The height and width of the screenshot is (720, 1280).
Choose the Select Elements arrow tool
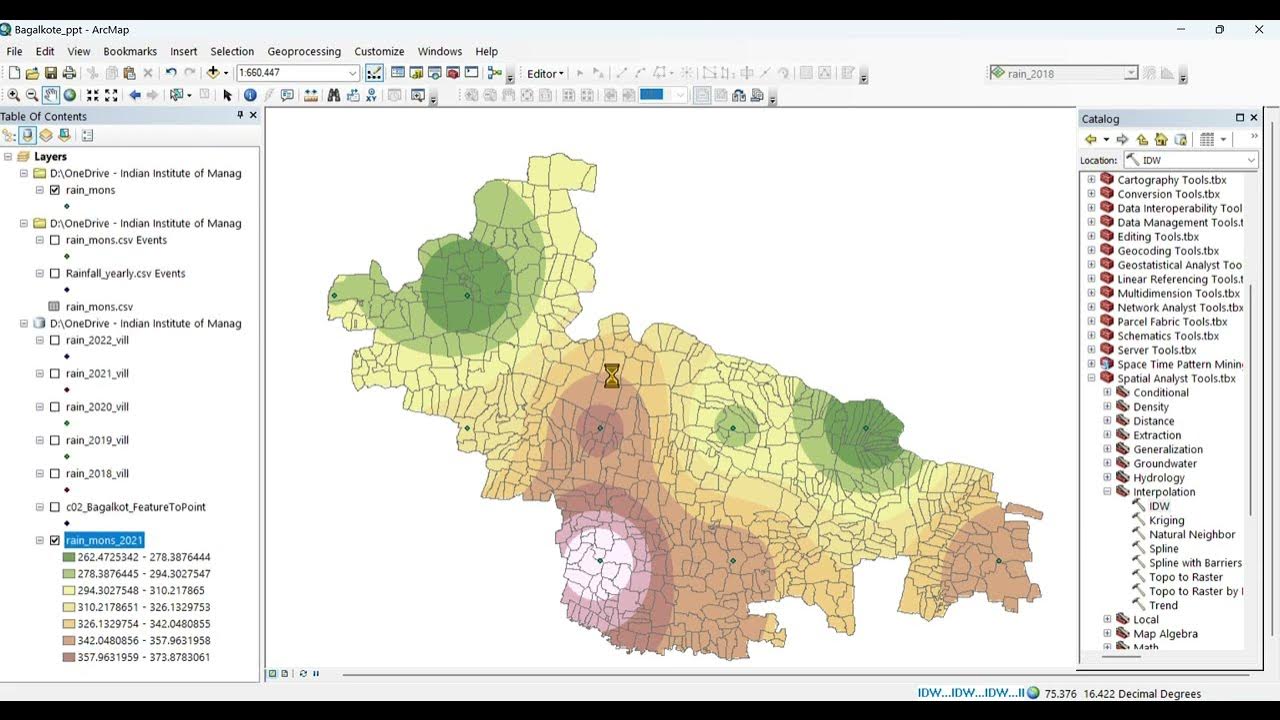pos(227,95)
